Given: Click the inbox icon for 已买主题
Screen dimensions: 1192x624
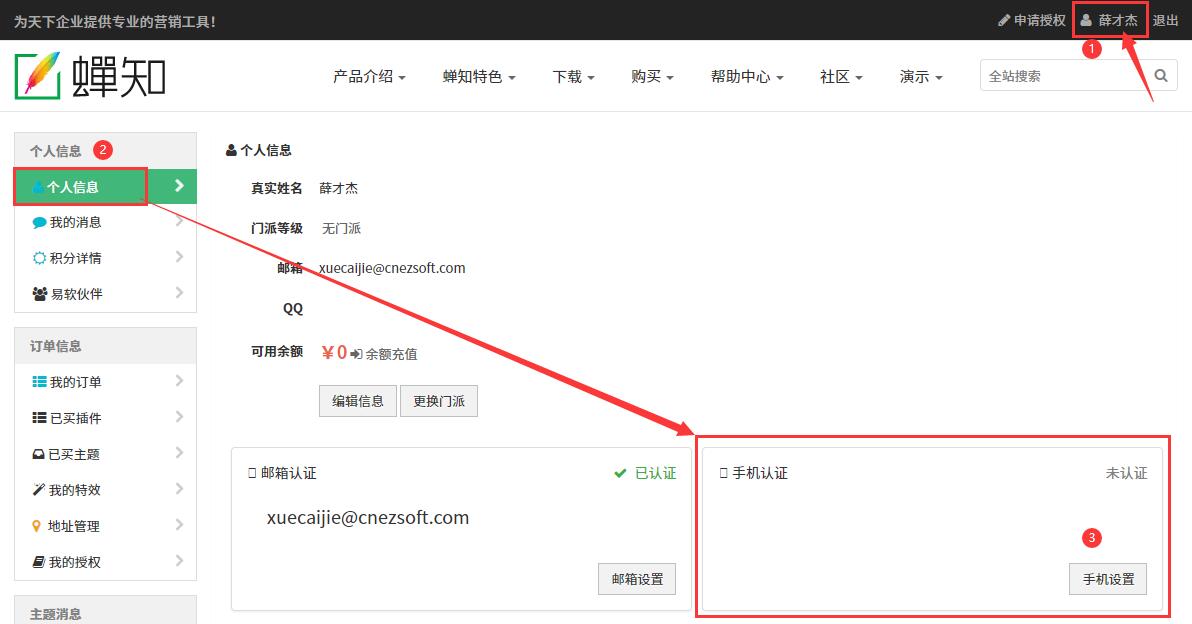Looking at the screenshot, I should 39,455.
